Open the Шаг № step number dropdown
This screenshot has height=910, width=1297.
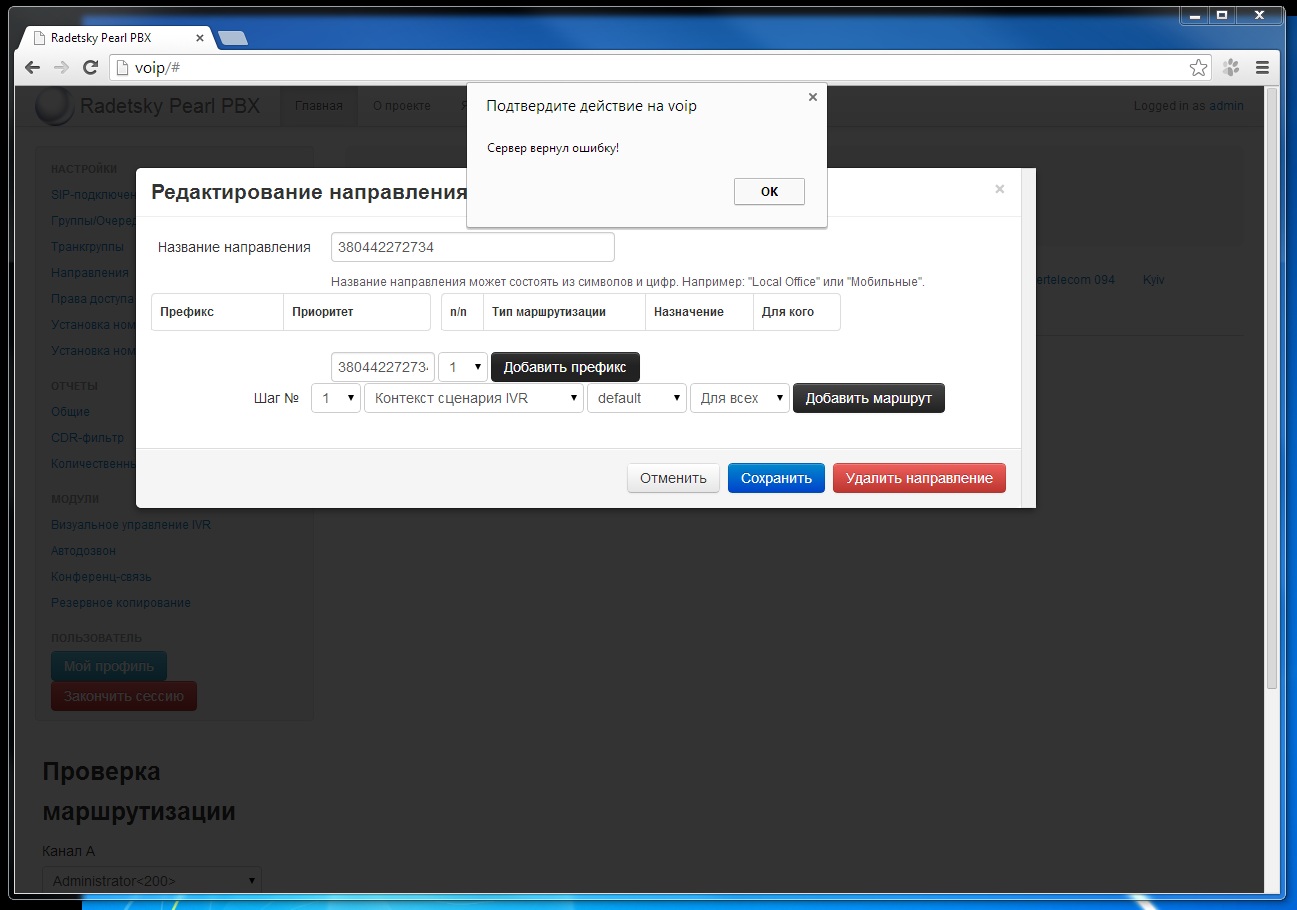tap(336, 398)
